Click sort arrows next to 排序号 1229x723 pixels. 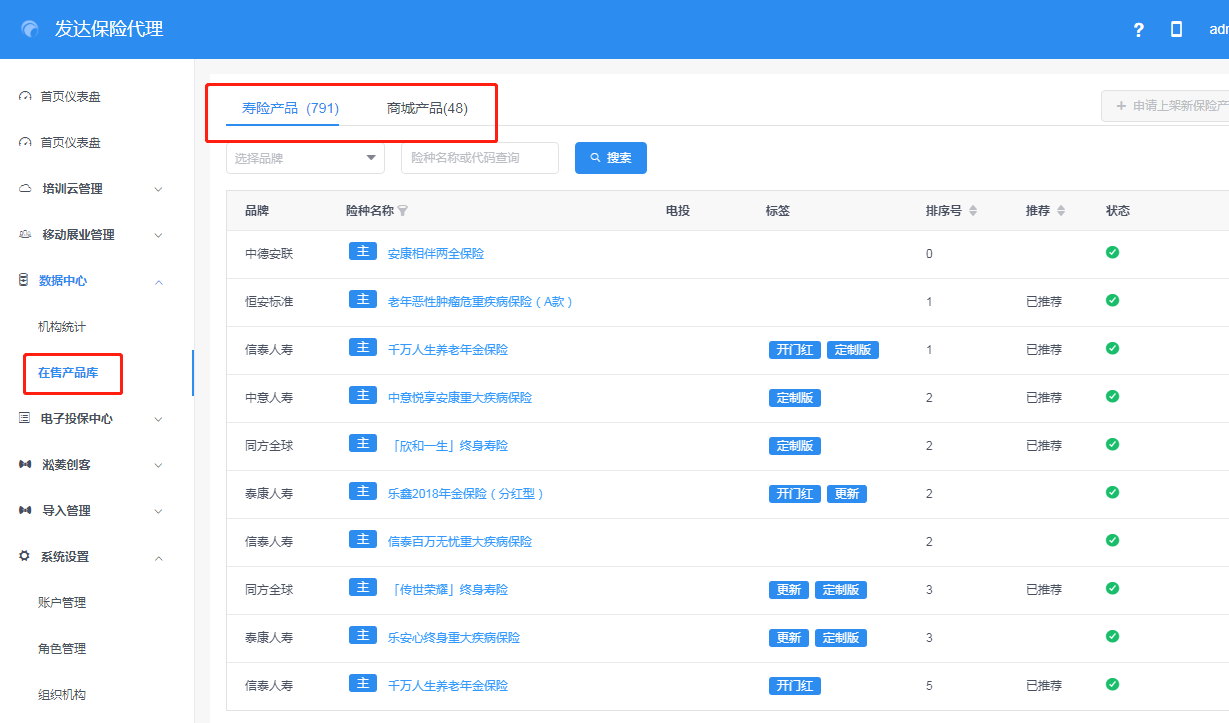coord(973,211)
